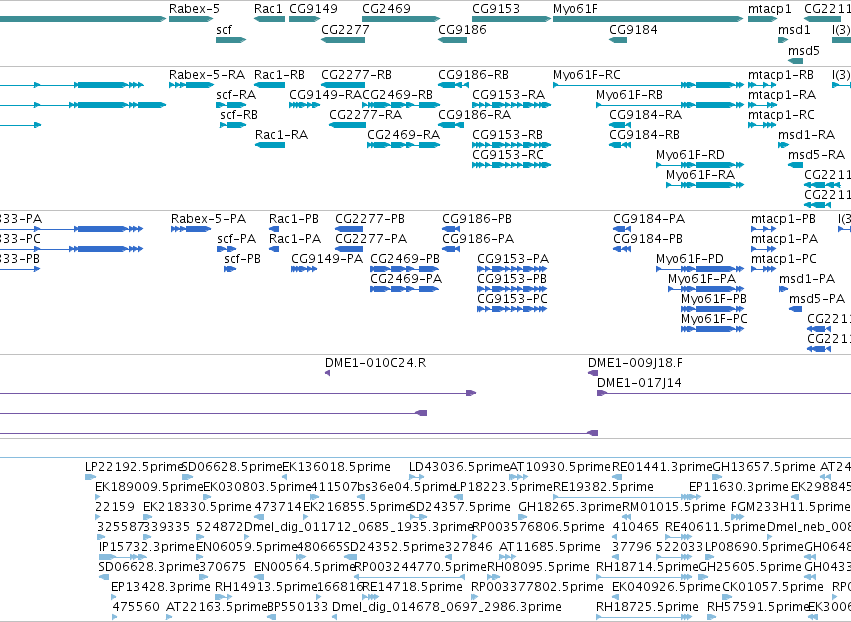Click the CG9184-RA transcript label

coord(645,115)
